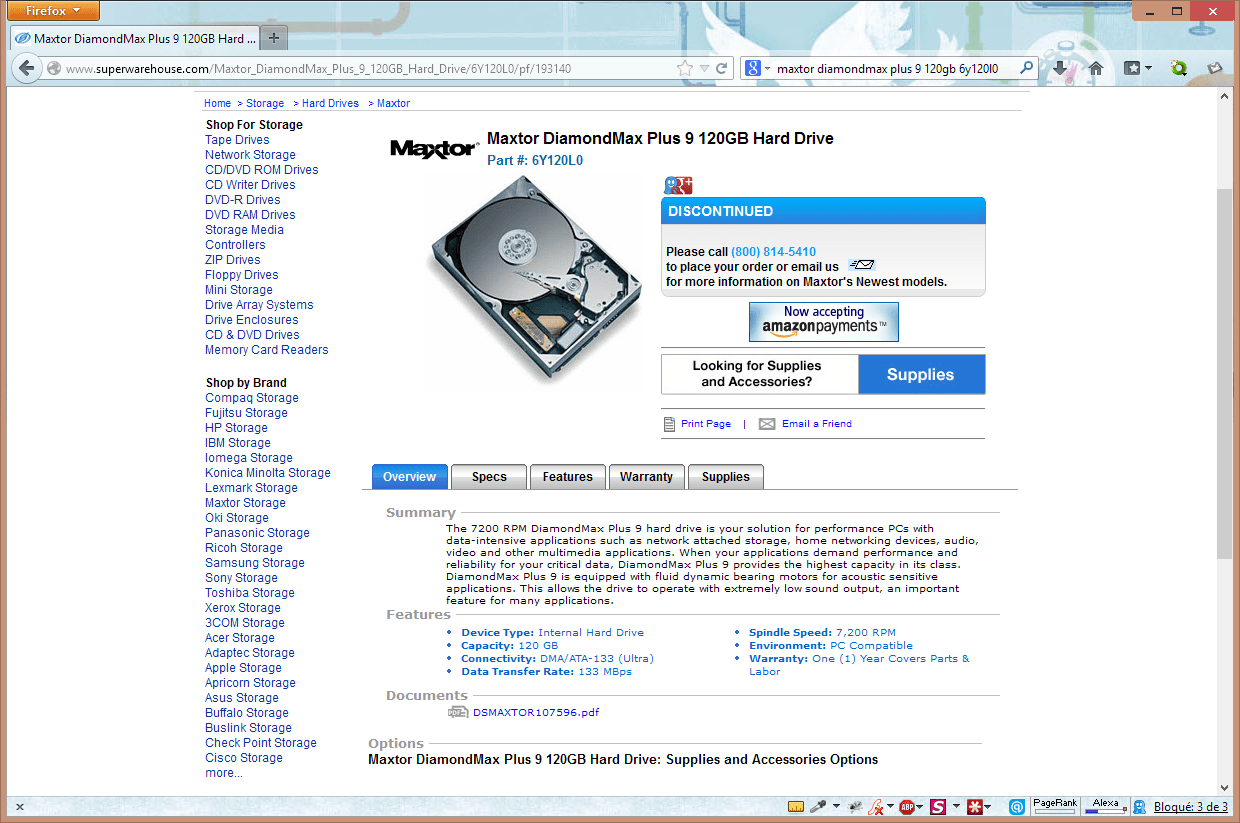Viewport: 1240px width, 823px height.
Task: Open the Tape Drives category link
Action: (237, 140)
